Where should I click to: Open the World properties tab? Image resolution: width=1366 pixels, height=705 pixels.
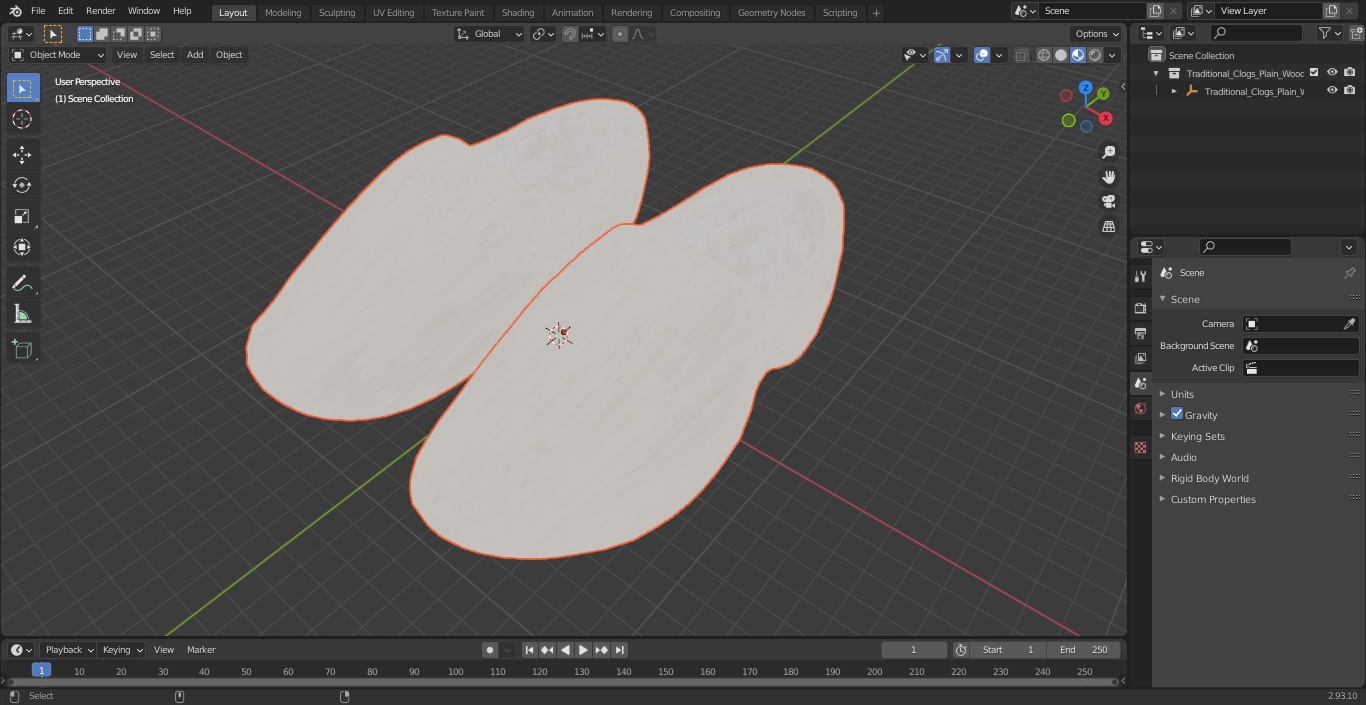(1140, 408)
